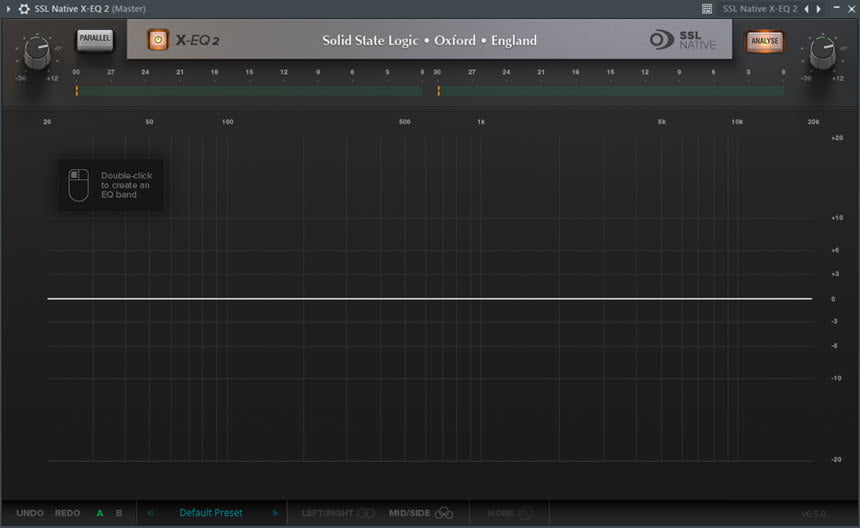Enable the PARALLEL mode button
The width and height of the screenshot is (860, 528).
coord(94,39)
